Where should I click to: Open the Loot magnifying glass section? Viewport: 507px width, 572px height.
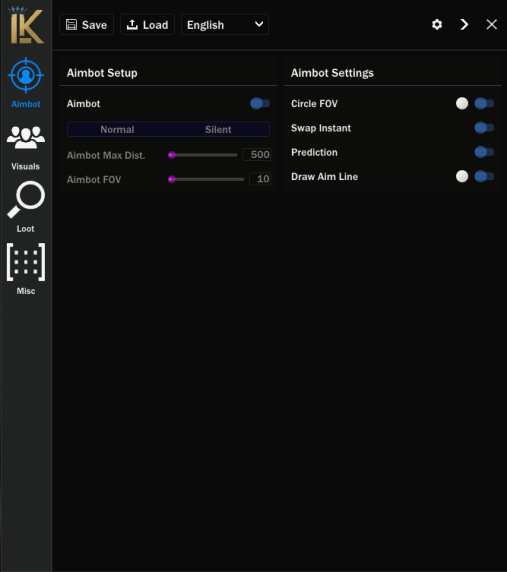point(26,207)
